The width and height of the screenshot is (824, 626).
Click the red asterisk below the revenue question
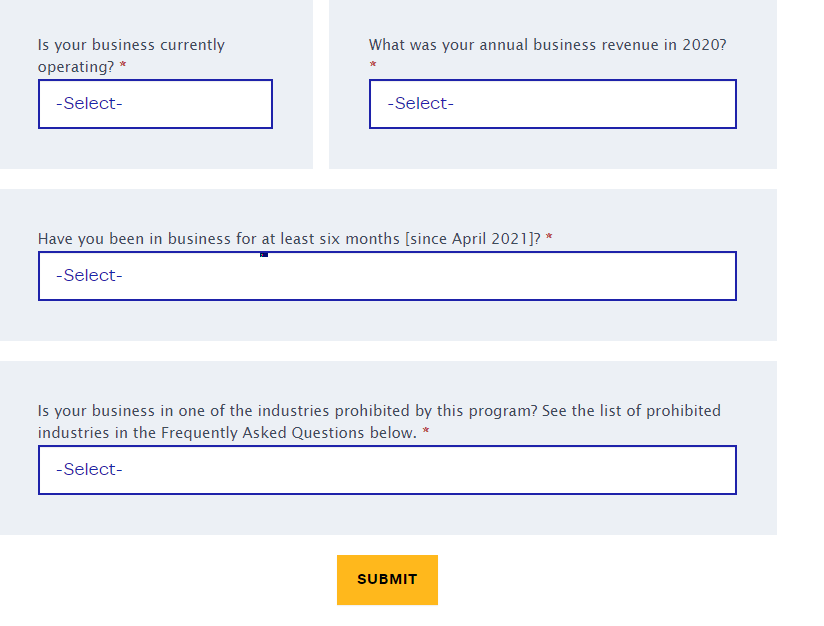click(373, 66)
